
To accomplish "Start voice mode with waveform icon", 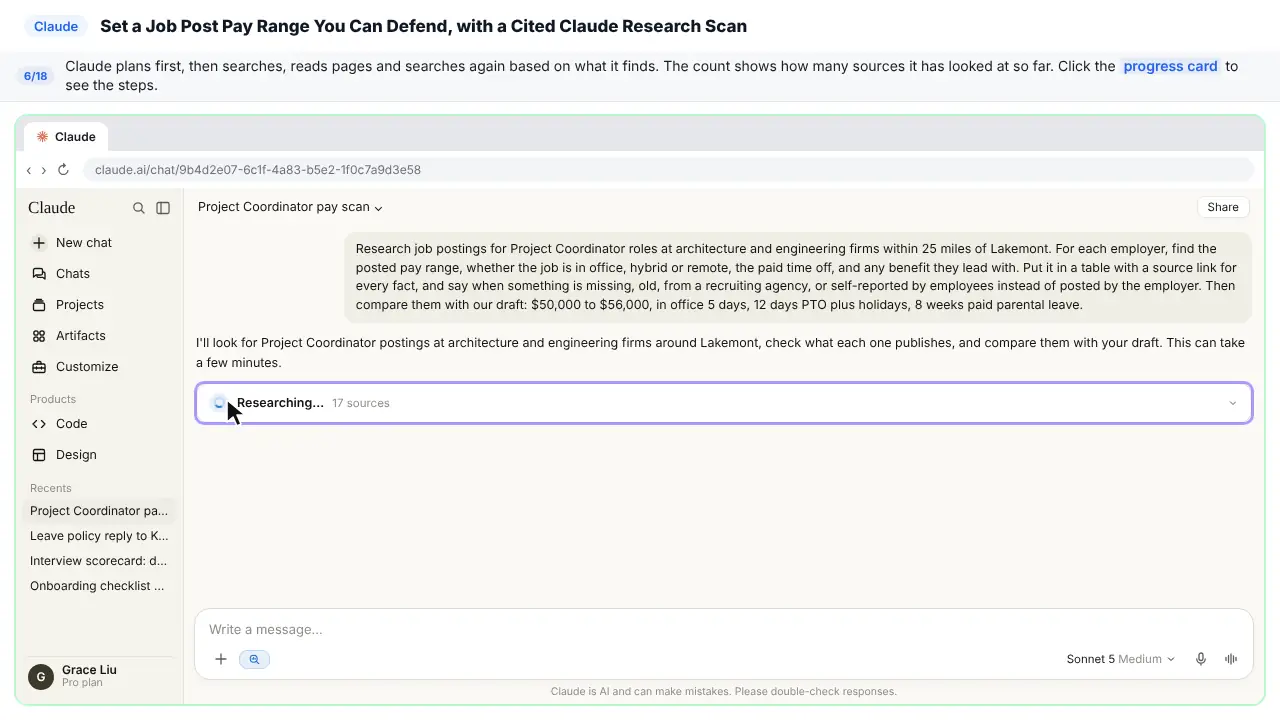I will pos(1231,659).
